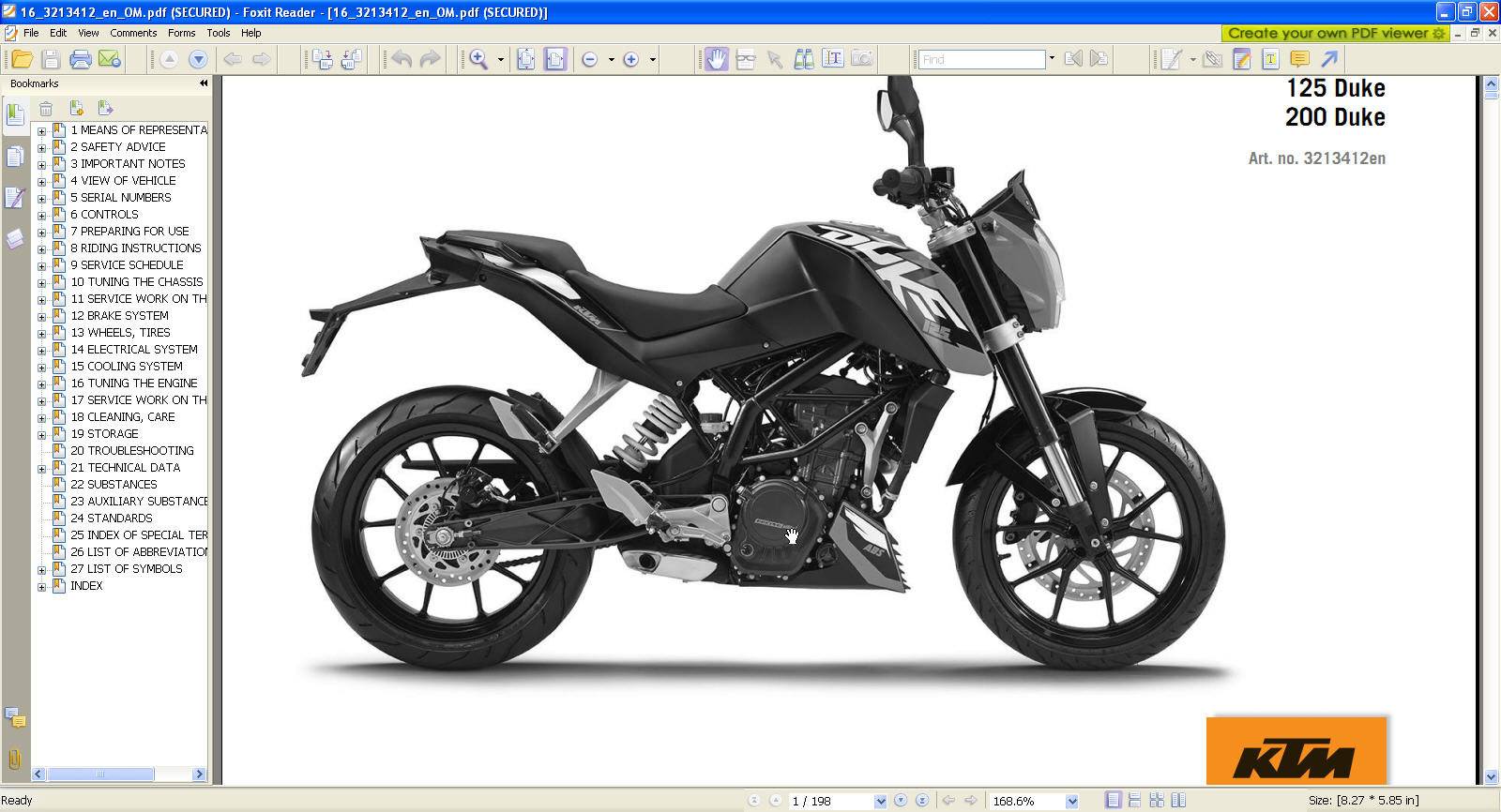This screenshot has width=1501, height=812.
Task: Open the Comments panel icon in sidebar
Action: 15,719
